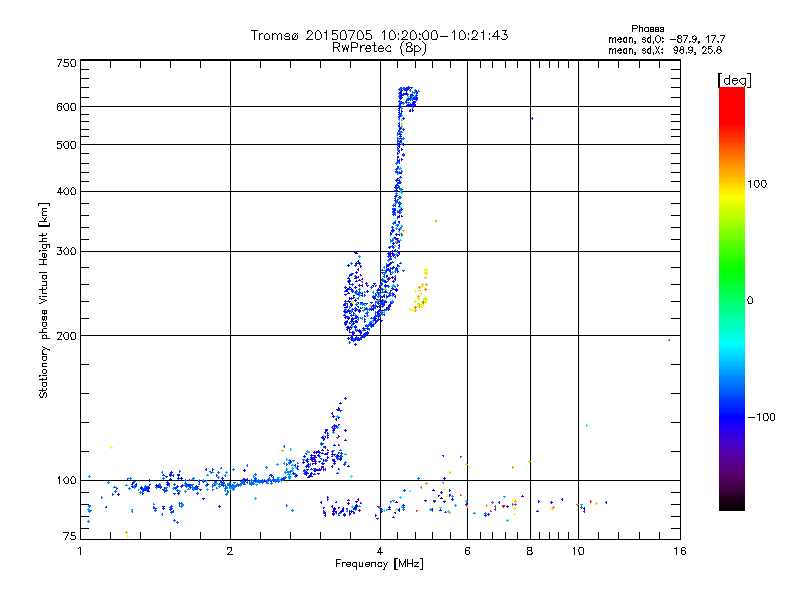Click the y-axis tick label "600"
800x600 pixels.
point(67,107)
